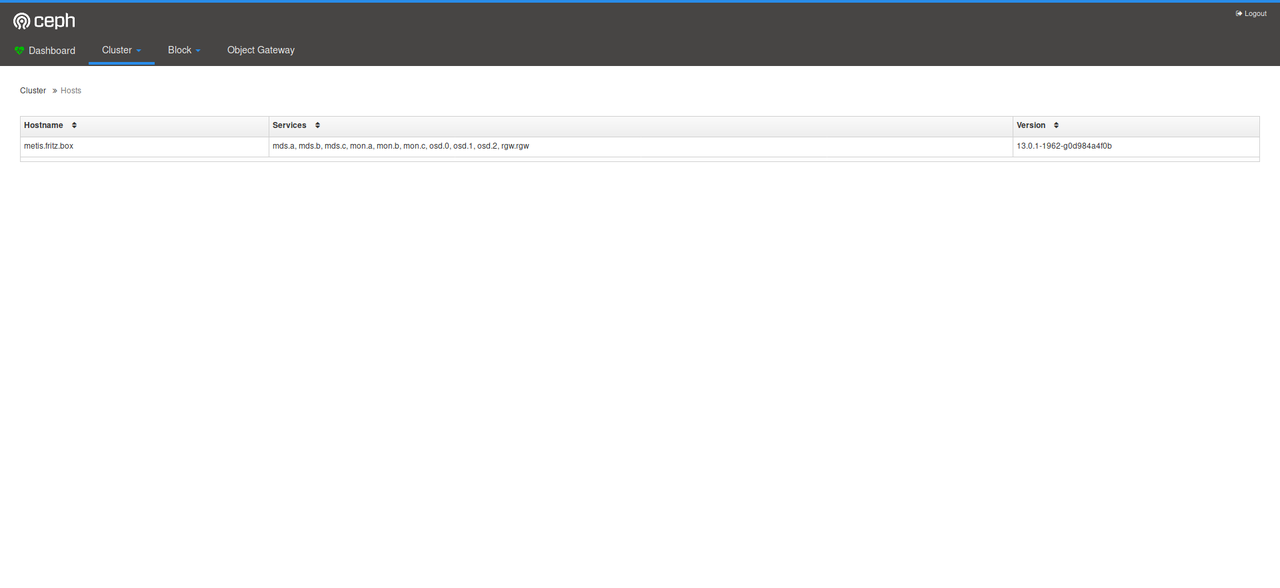Open the Block menu label
Image resolution: width=1280 pixels, height=588 pixels.
[179, 50]
